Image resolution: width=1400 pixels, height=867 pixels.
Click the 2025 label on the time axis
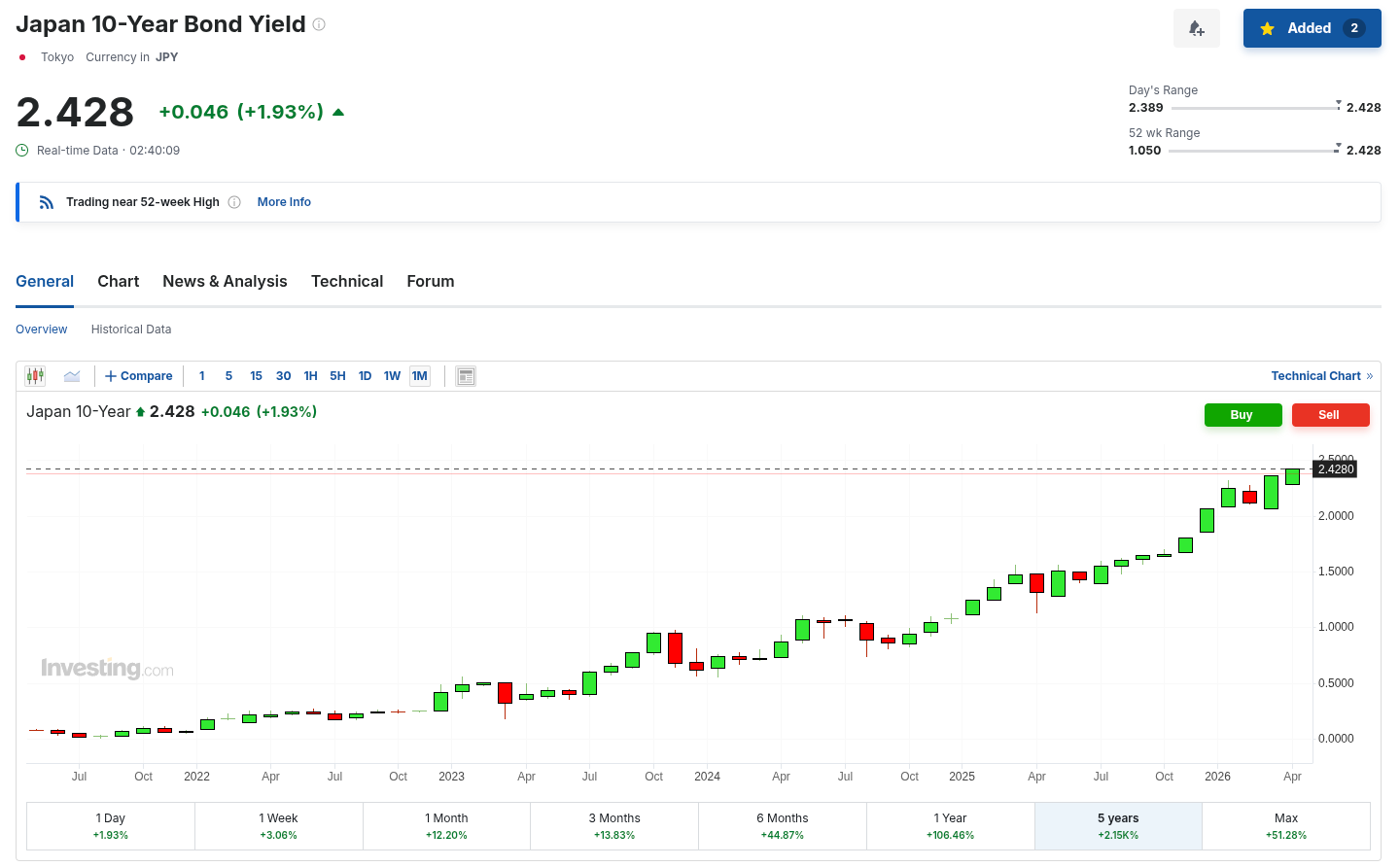click(962, 777)
